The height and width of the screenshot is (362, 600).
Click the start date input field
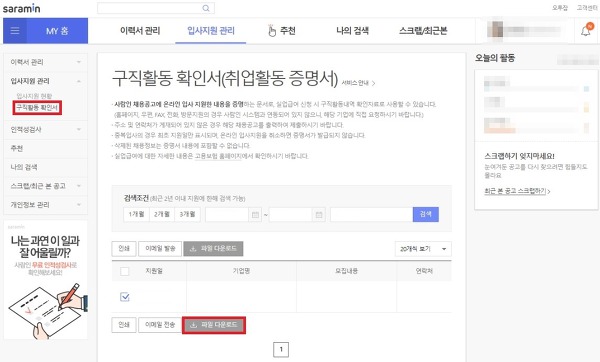click(227, 215)
